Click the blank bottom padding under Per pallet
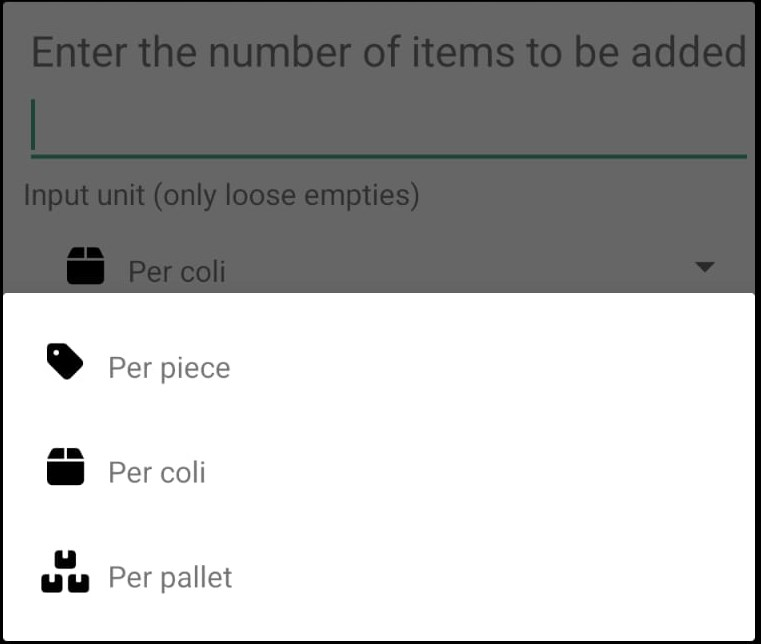The image size is (761, 644). [379, 626]
